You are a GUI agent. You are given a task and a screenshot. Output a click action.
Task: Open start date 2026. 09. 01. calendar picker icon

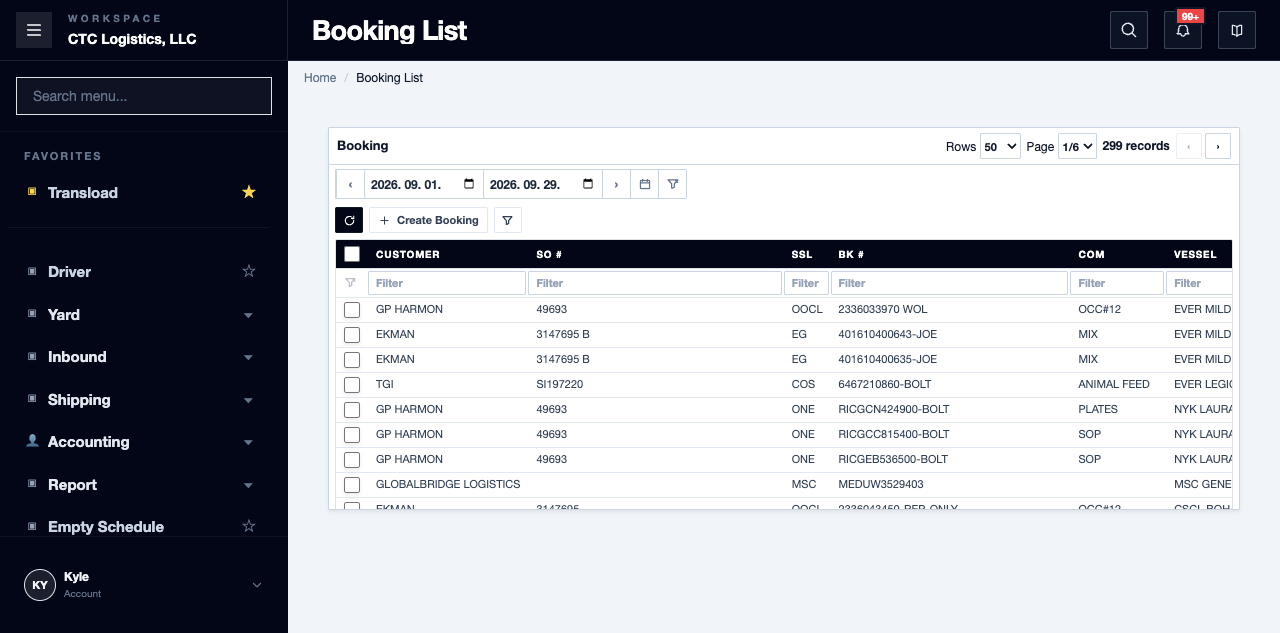[x=469, y=184]
